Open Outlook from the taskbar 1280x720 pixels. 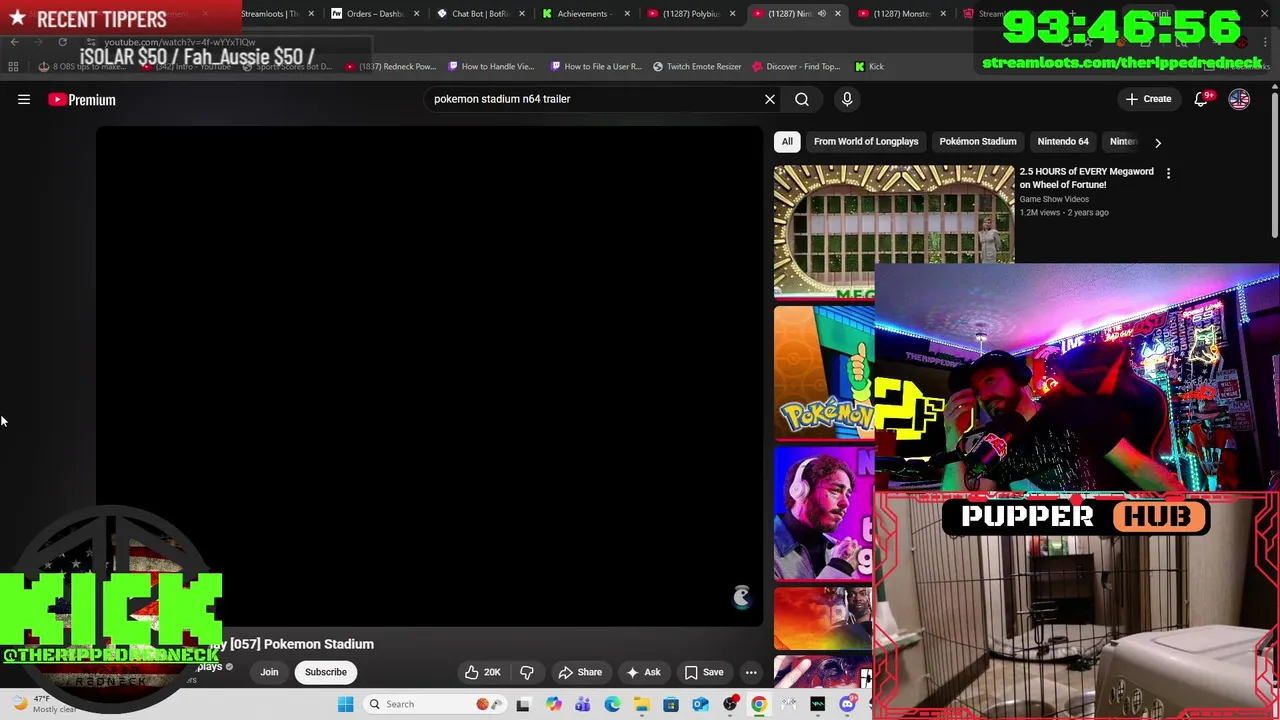tap(700, 704)
